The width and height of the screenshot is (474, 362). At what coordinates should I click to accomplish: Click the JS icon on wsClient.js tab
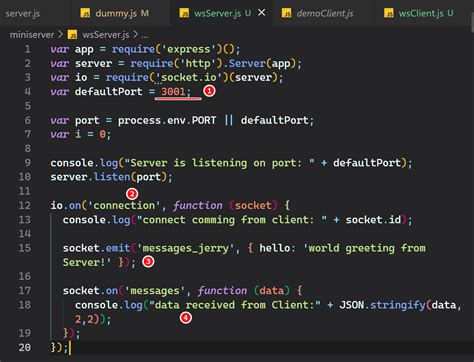point(389,13)
